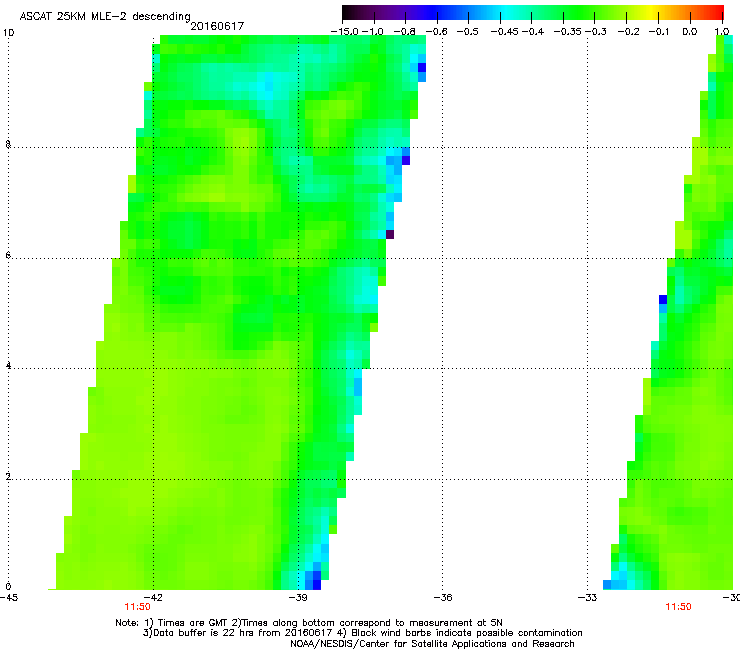Screen dimensions: 740x650
Task: Click the dark blue pixel on the right swath's left edge
Action: (x=663, y=299)
